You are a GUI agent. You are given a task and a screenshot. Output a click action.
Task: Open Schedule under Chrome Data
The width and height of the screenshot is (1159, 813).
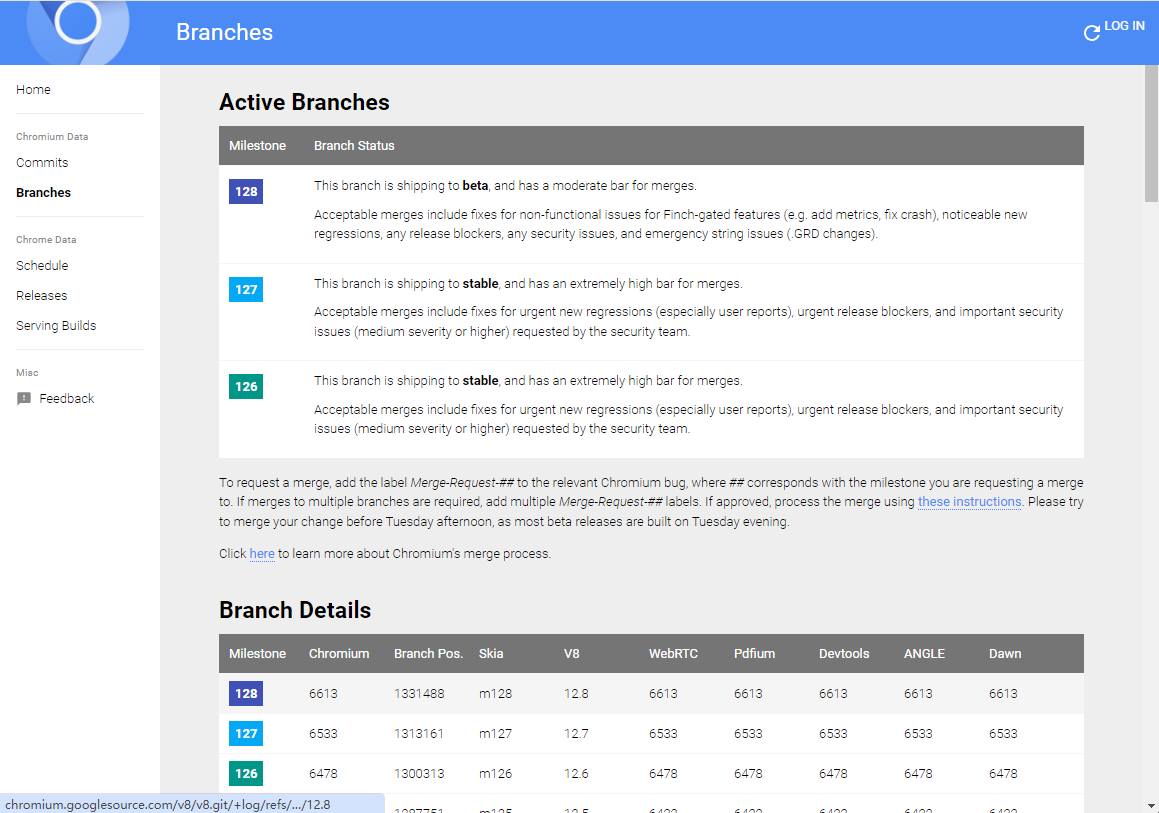[x=42, y=266]
